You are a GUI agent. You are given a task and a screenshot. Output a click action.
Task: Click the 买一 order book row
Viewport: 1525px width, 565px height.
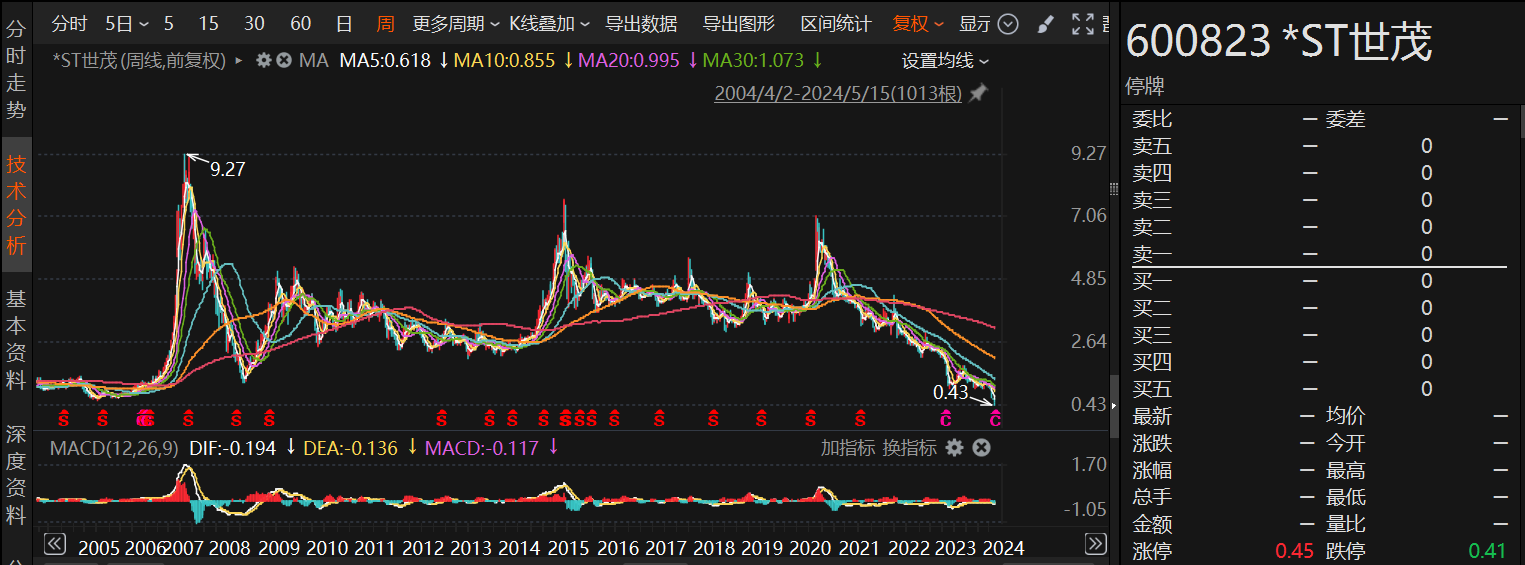pyautogui.click(x=1320, y=281)
